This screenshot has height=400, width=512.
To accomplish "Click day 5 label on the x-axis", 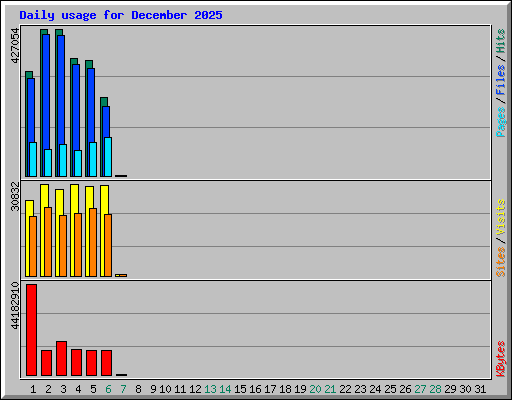I will [93, 389].
